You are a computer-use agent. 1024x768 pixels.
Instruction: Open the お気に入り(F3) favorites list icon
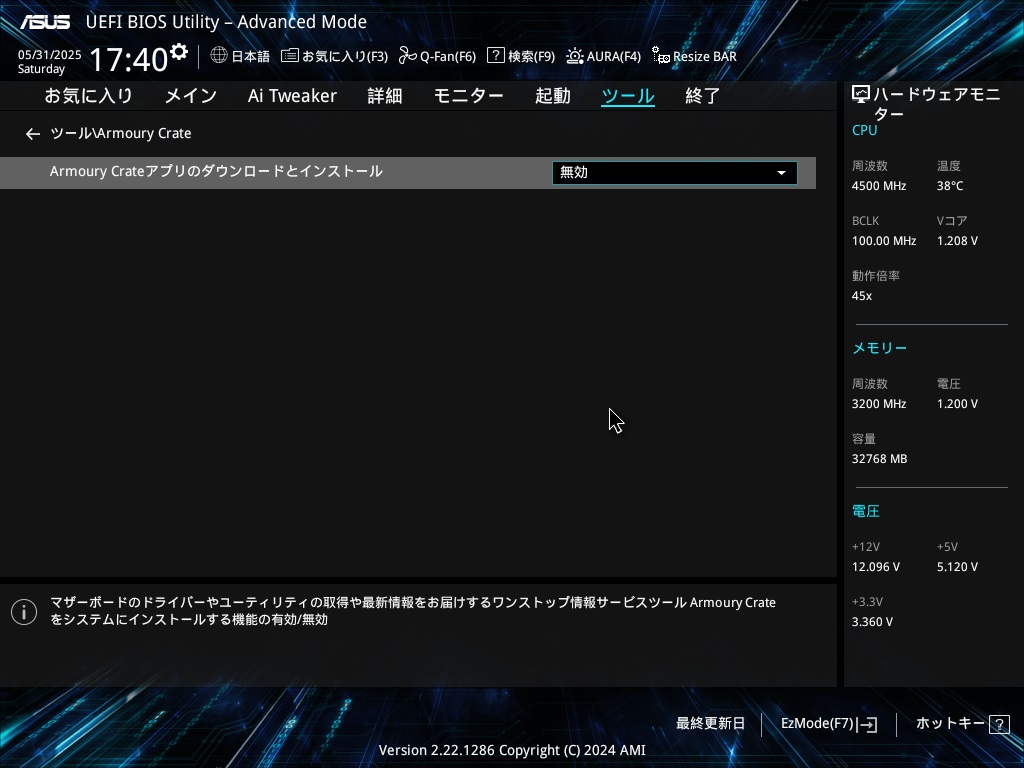coord(289,56)
